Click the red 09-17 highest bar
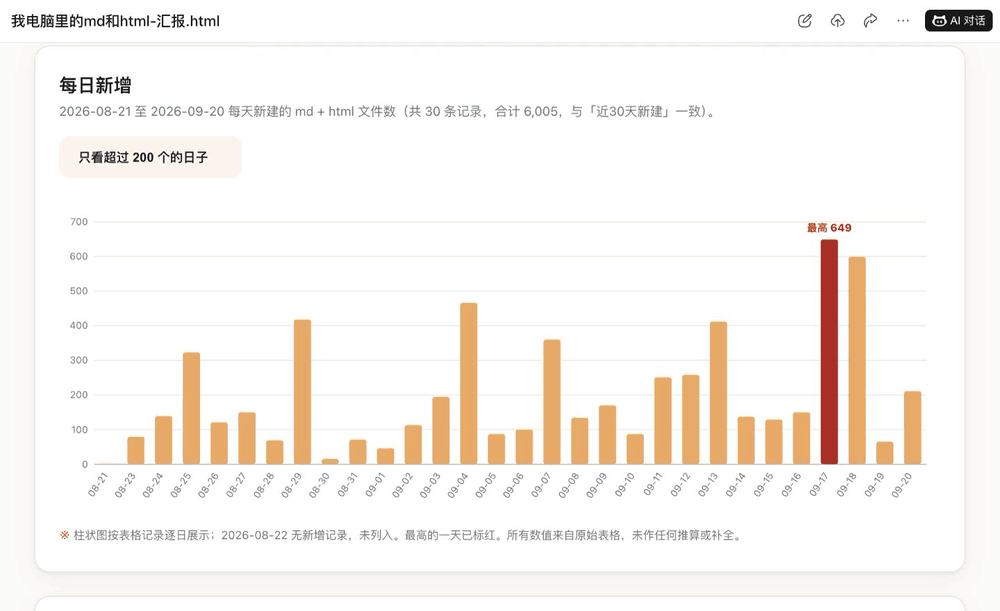This screenshot has height=611, width=1000. [x=829, y=352]
